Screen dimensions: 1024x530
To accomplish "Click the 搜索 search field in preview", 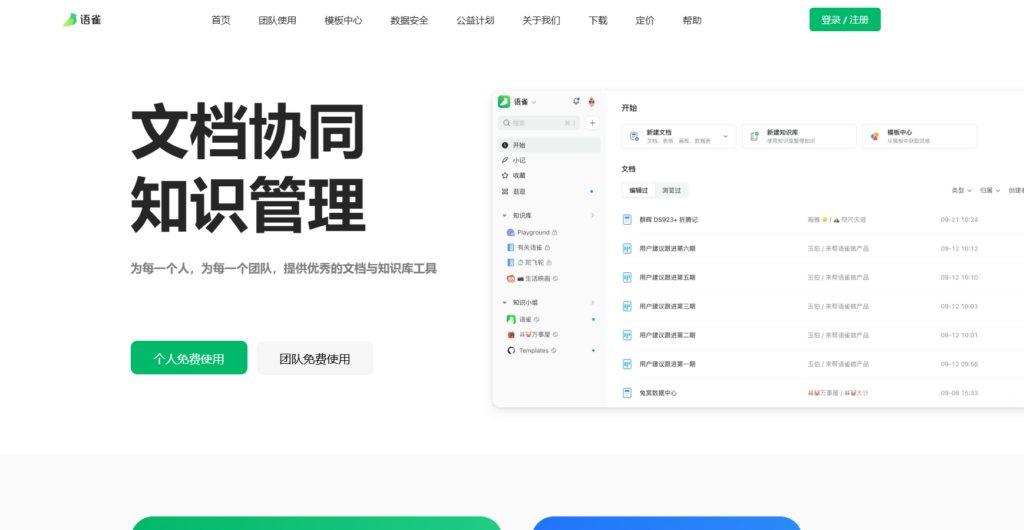I will (539, 123).
